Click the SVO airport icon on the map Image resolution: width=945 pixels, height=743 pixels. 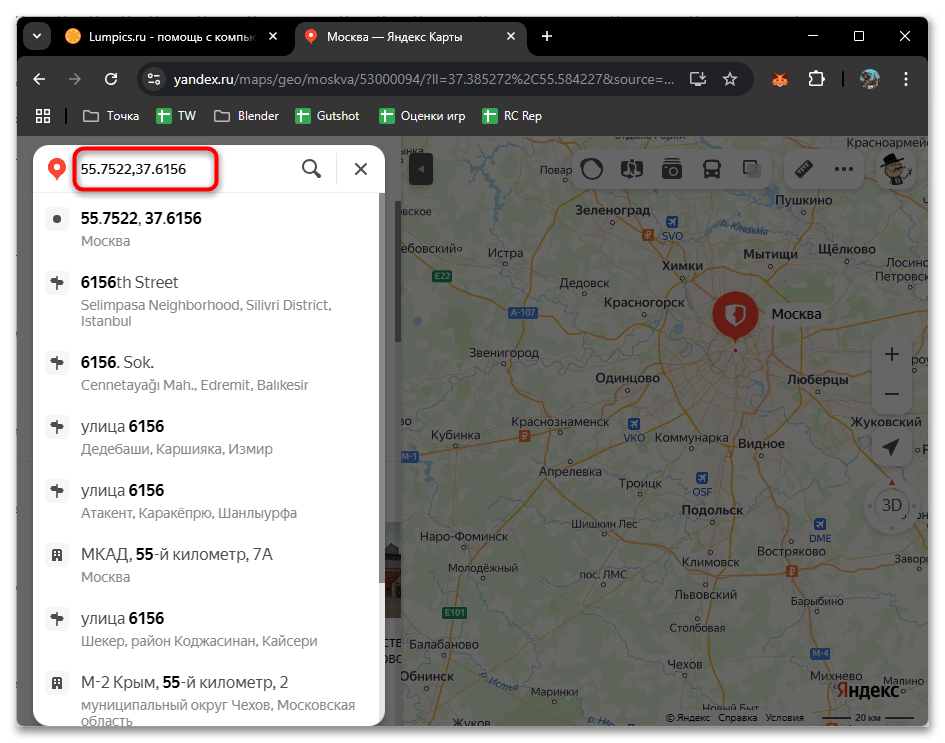click(x=671, y=222)
